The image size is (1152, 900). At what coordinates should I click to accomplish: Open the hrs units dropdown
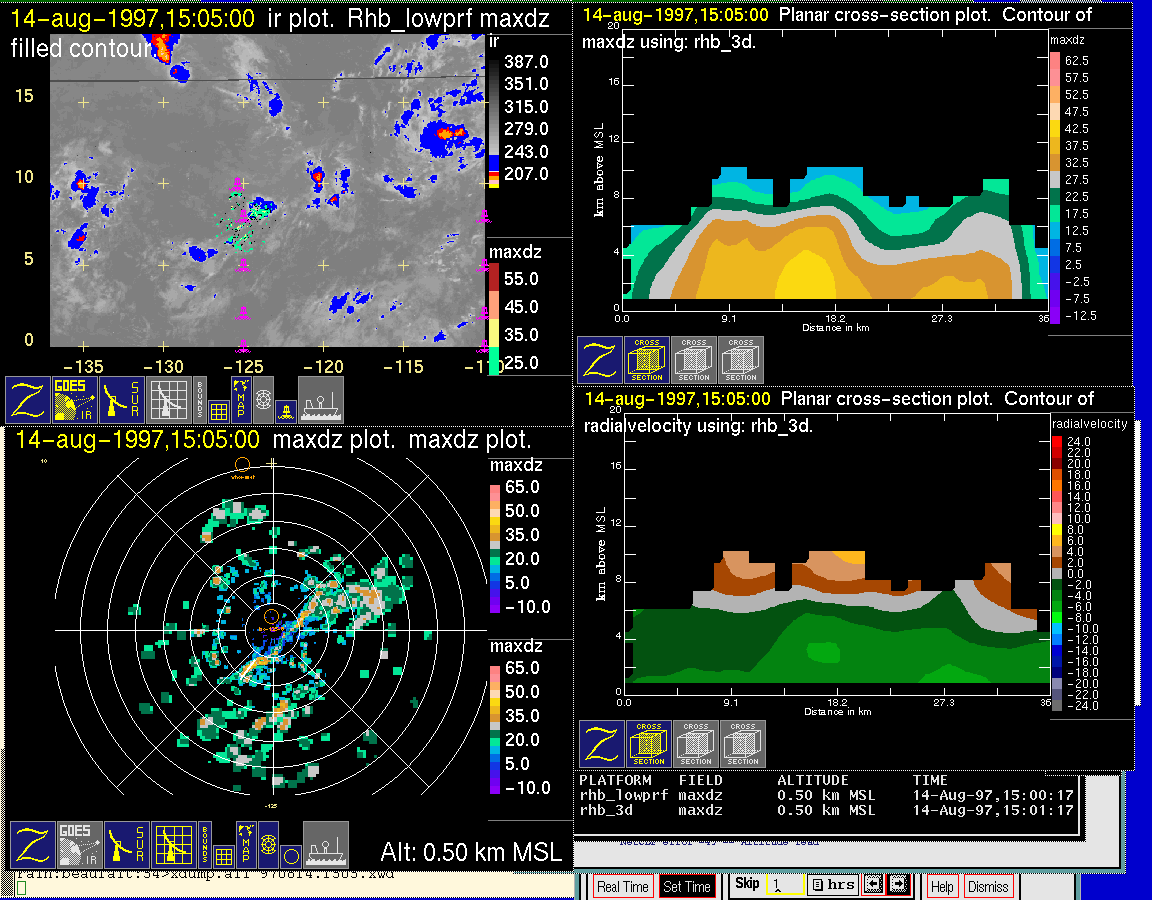tap(832, 885)
